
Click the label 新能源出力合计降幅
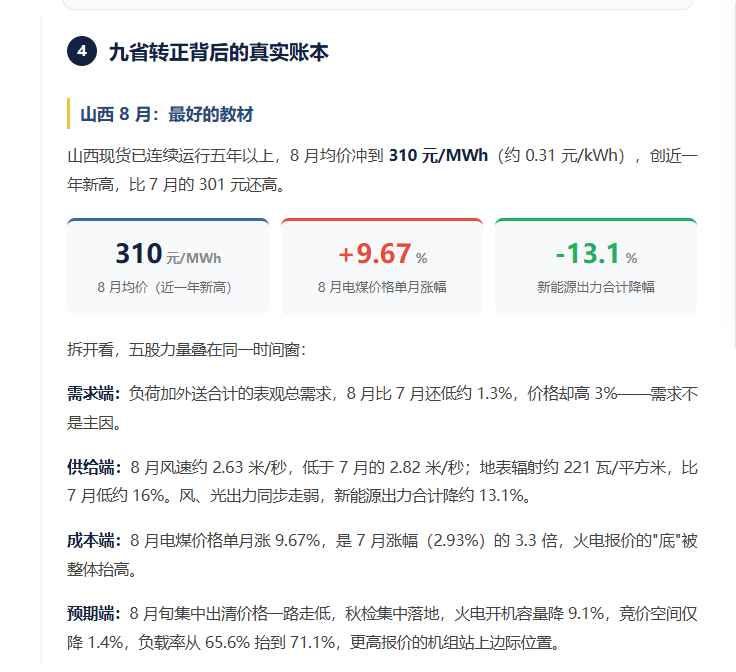coord(596,287)
